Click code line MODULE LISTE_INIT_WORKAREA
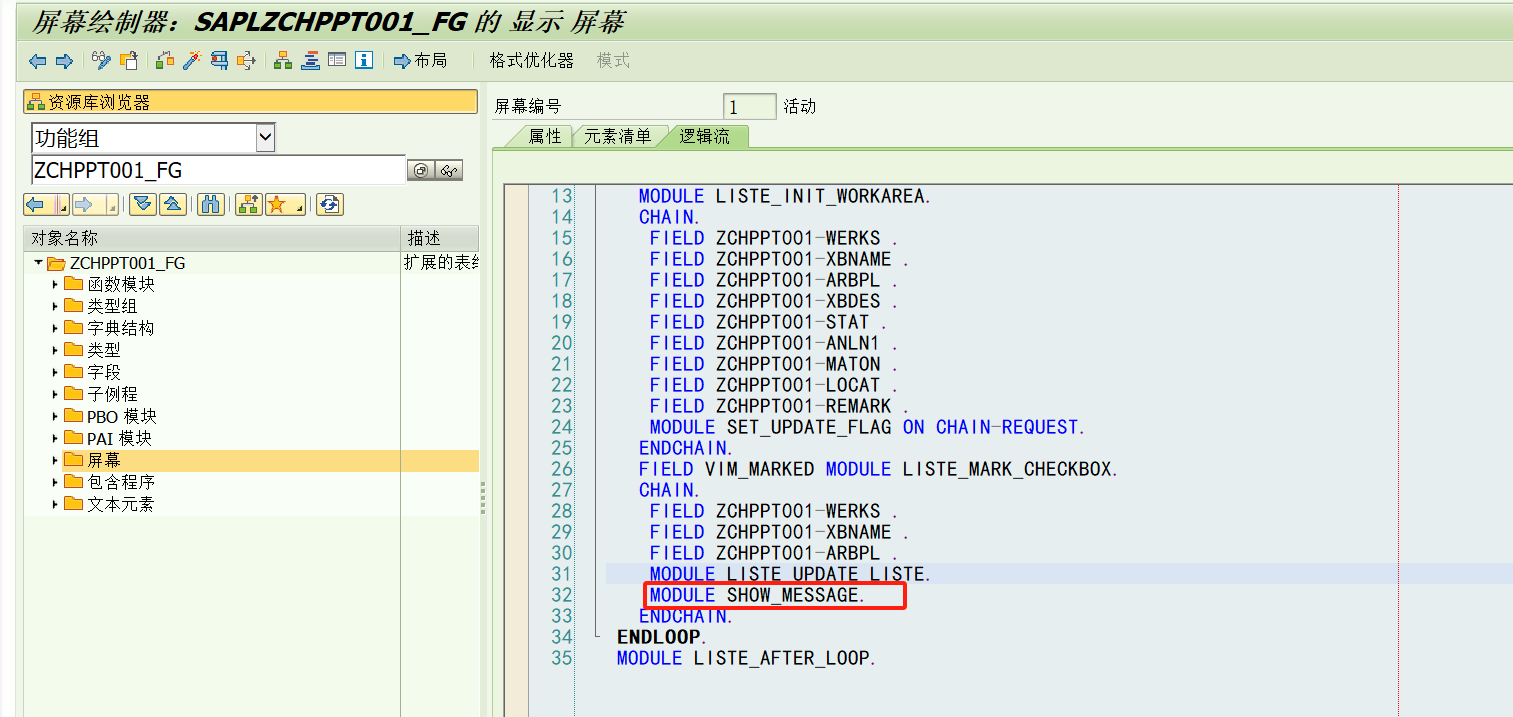The image size is (1513, 717). point(785,196)
